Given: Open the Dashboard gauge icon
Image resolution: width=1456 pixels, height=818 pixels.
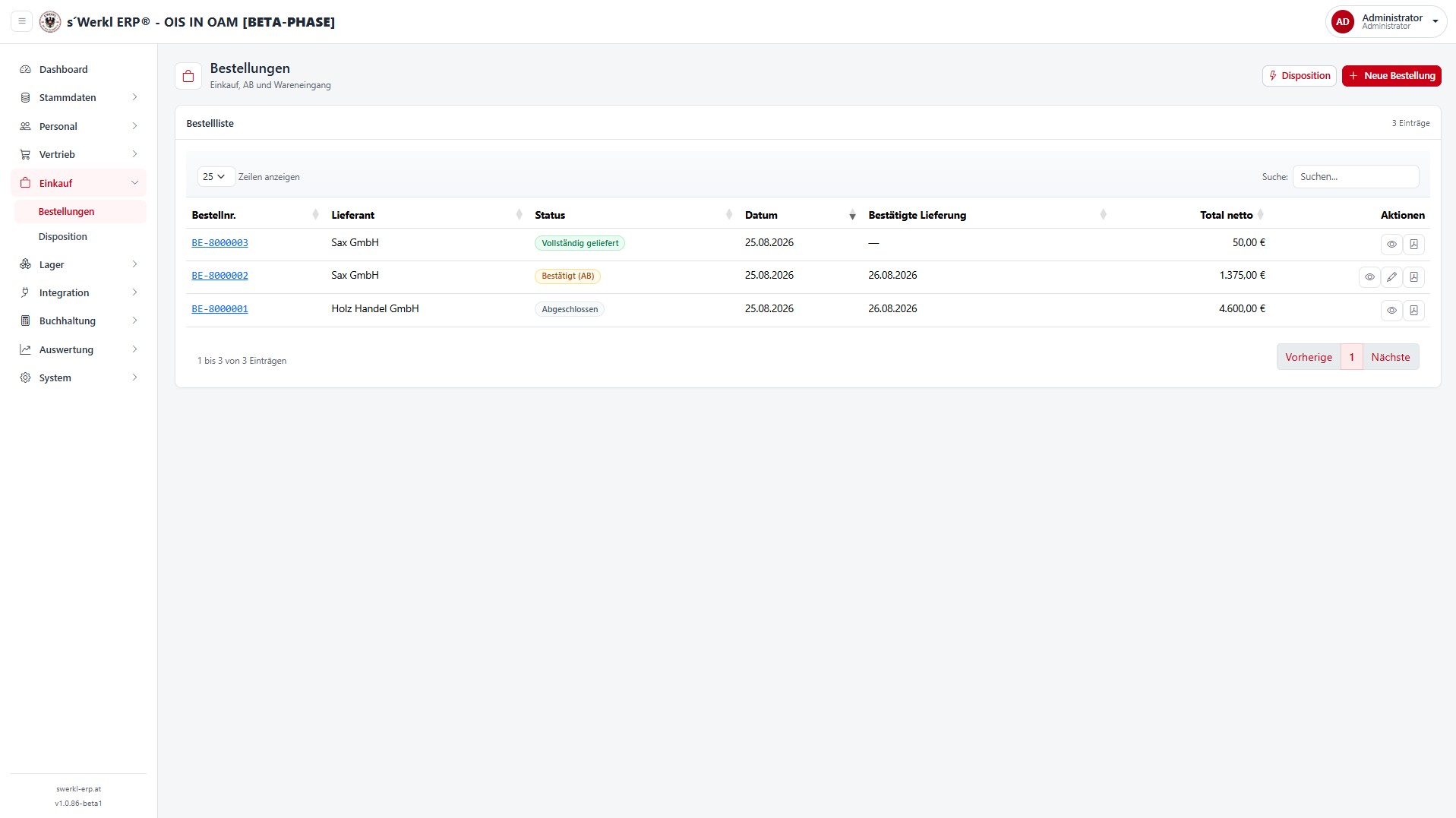Looking at the screenshot, I should pos(25,69).
